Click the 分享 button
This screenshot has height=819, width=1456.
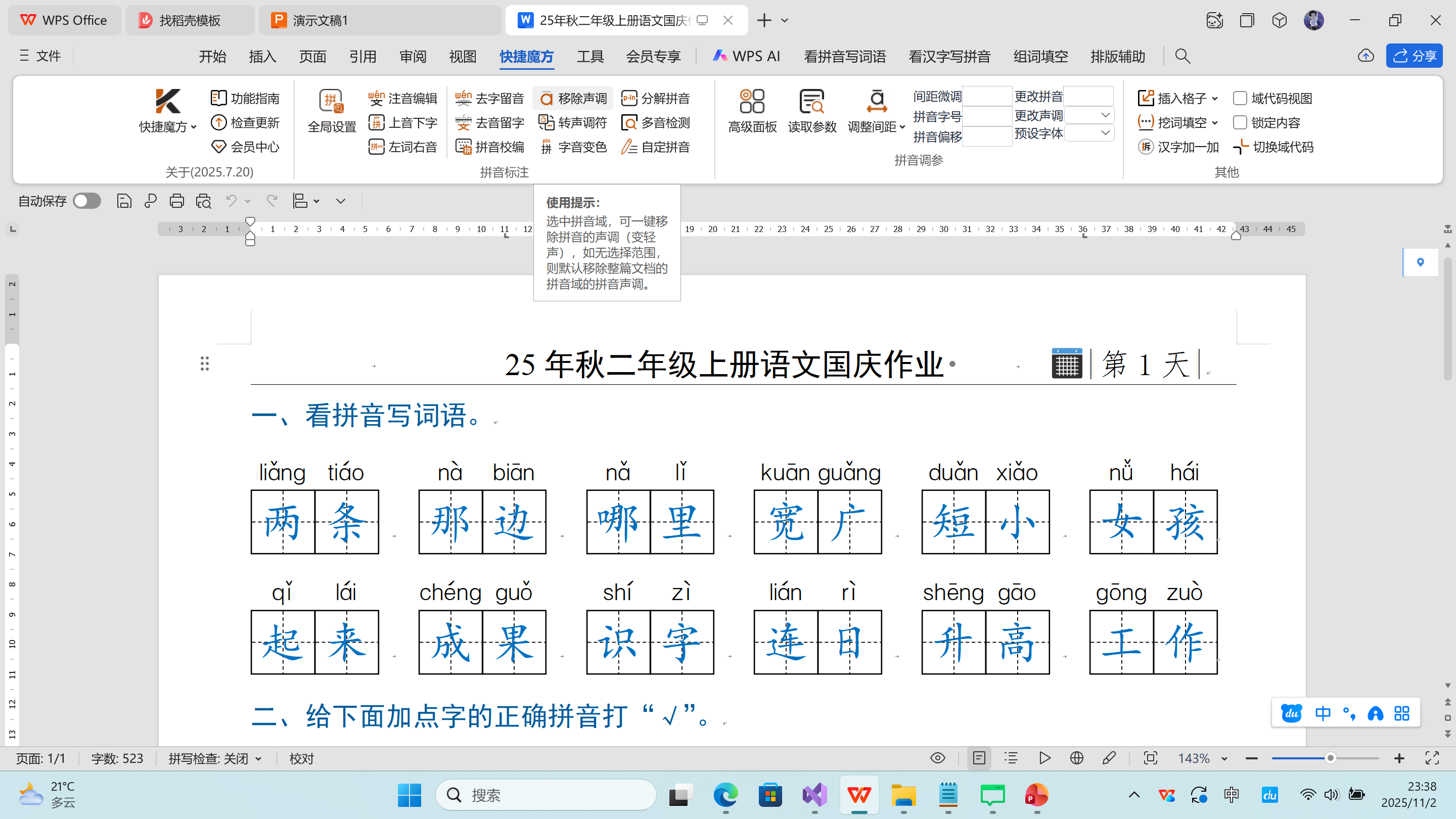1413,56
